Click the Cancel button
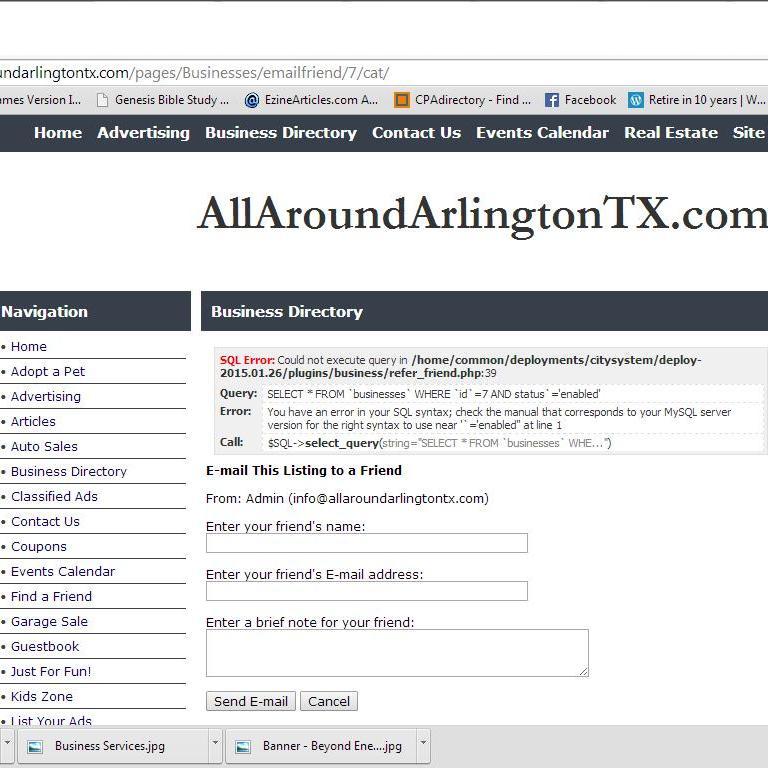Viewport: 768px width, 768px height. tap(329, 701)
